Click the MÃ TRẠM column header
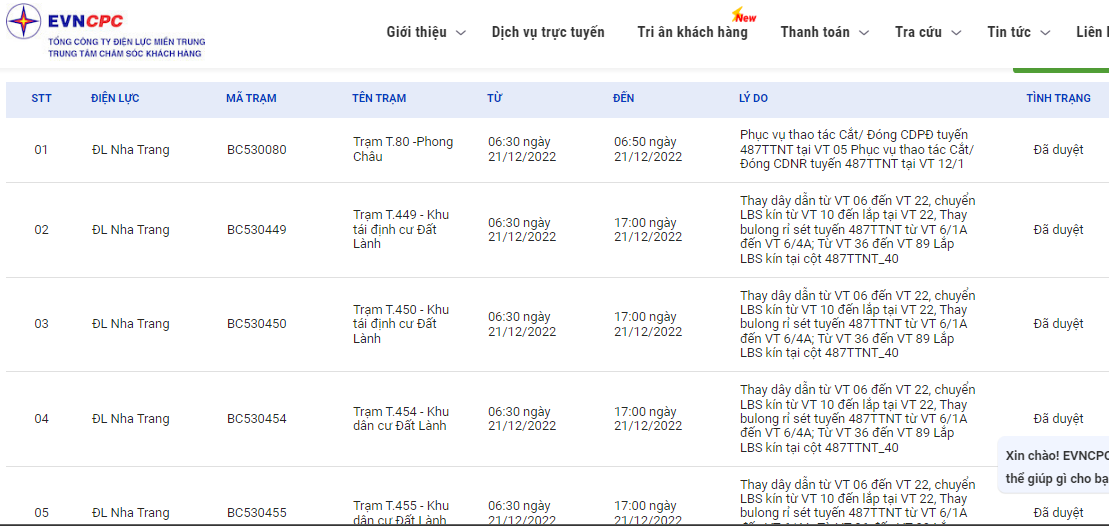The width and height of the screenshot is (1109, 526). click(251, 98)
